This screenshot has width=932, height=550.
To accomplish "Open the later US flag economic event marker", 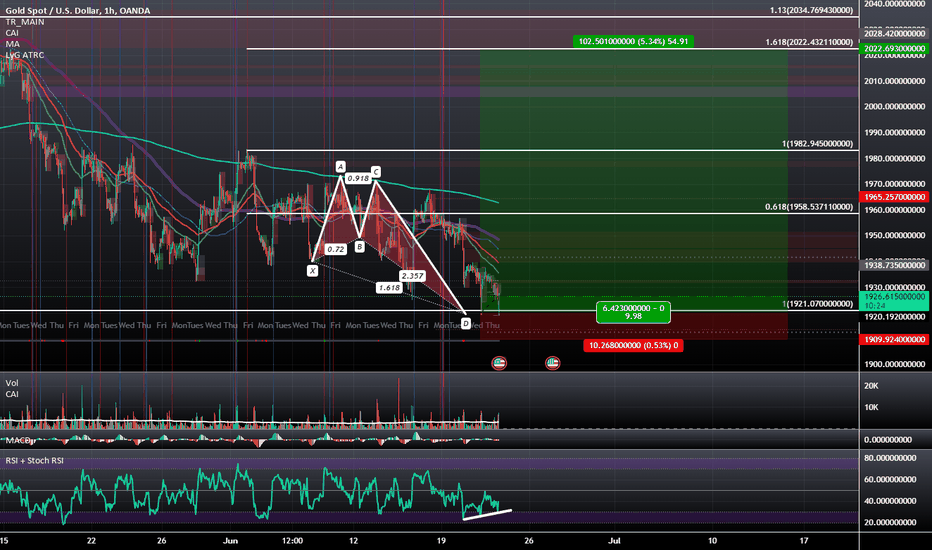I will [x=553, y=363].
